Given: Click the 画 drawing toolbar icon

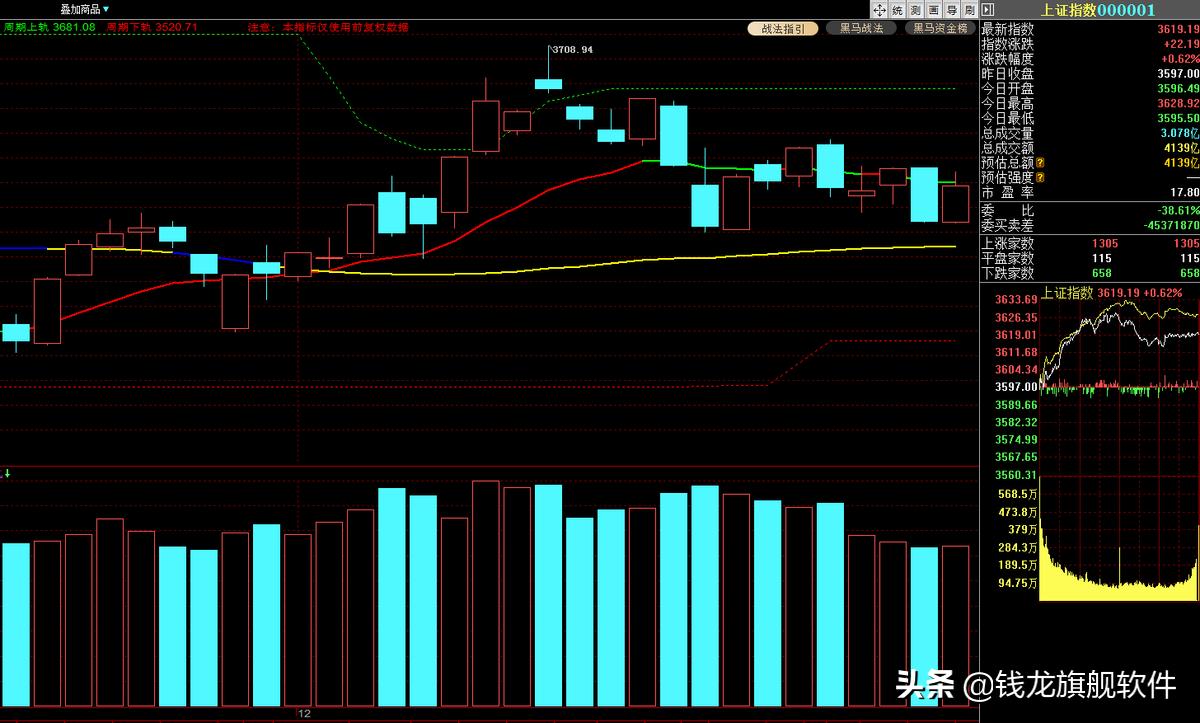Looking at the screenshot, I should (x=931, y=9).
